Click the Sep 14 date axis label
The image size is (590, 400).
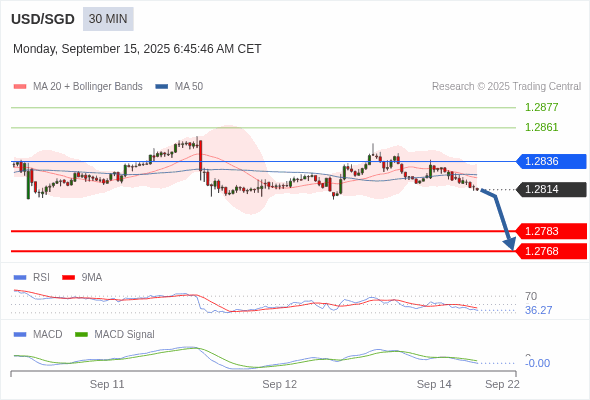tap(434, 384)
